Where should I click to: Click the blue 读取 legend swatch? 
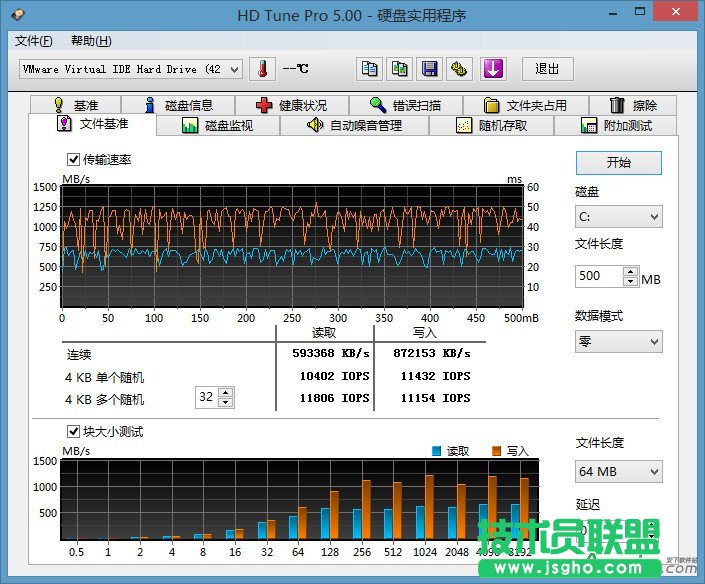click(436, 451)
